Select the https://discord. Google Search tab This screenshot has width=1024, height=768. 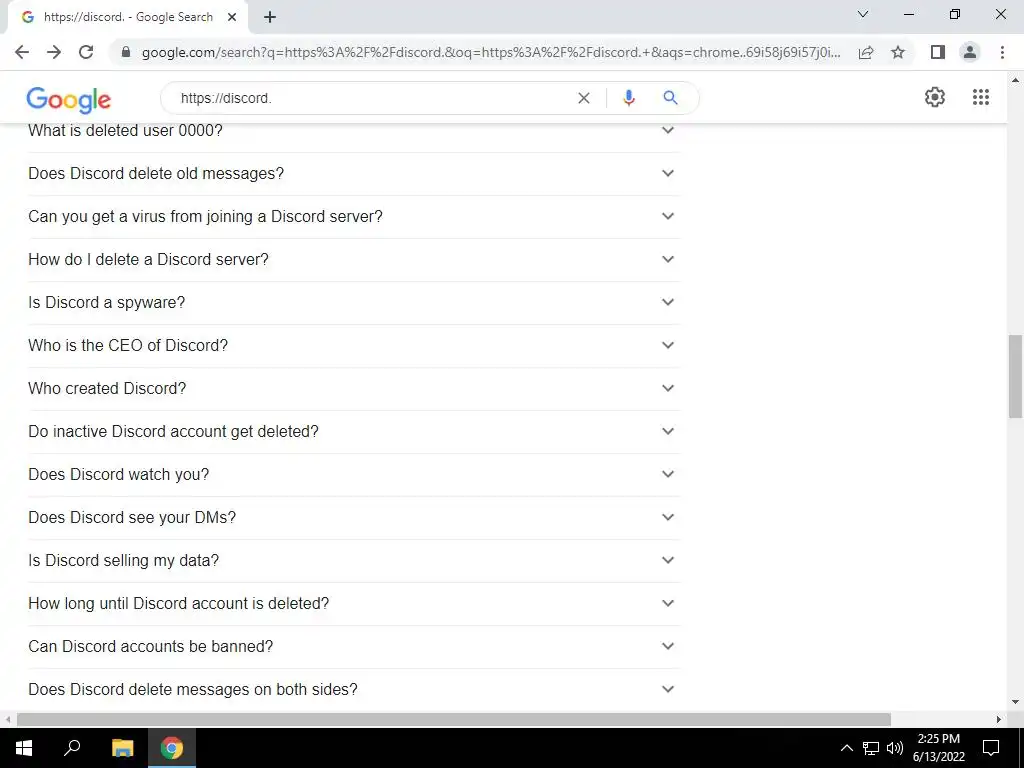click(x=127, y=18)
